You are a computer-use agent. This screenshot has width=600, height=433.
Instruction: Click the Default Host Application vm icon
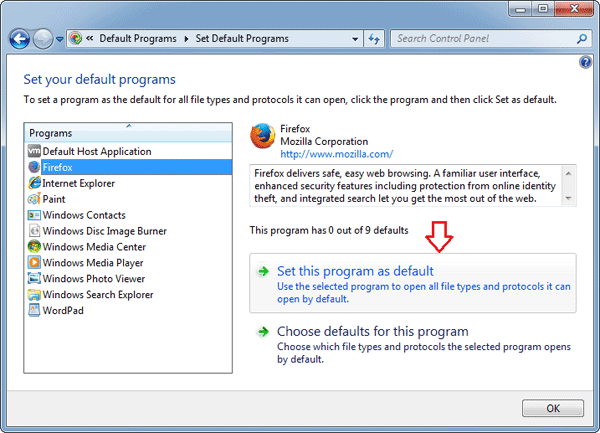[34, 151]
